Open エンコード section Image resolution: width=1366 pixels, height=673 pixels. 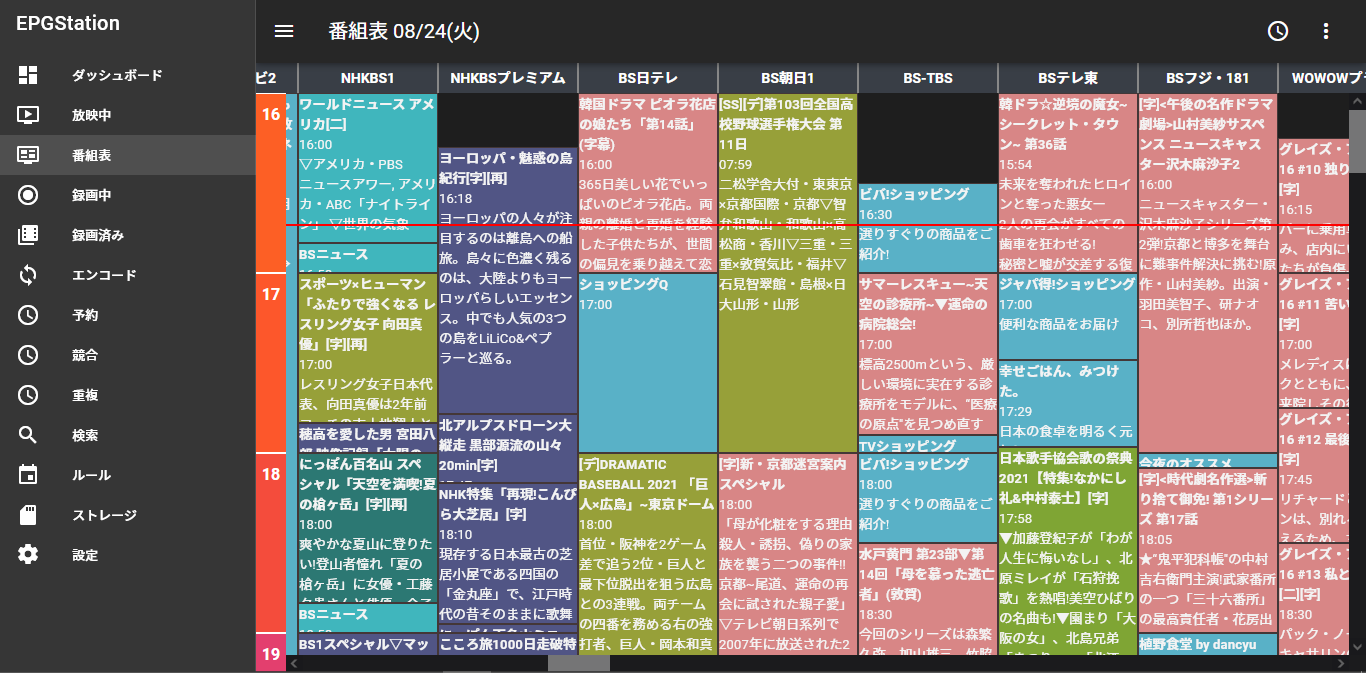(128, 275)
